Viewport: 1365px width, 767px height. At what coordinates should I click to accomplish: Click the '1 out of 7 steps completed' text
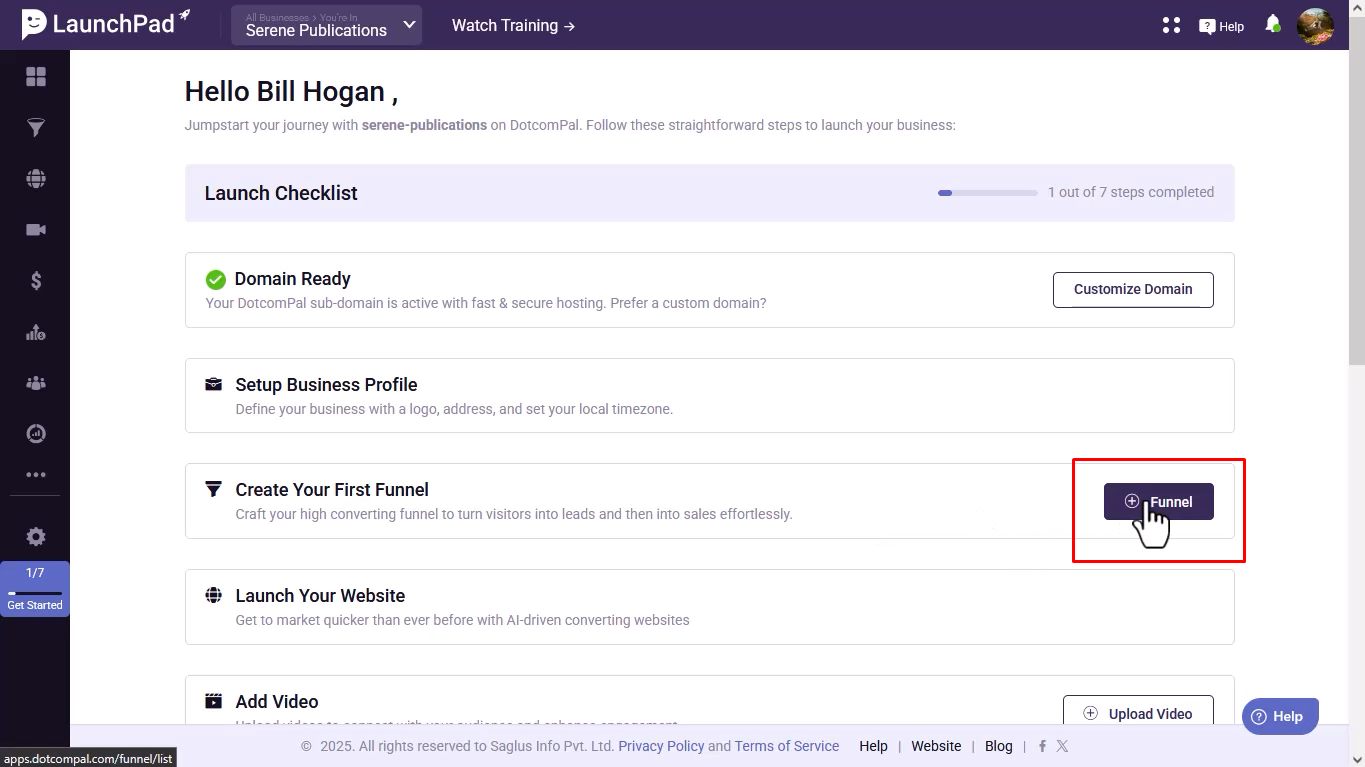[1131, 192]
